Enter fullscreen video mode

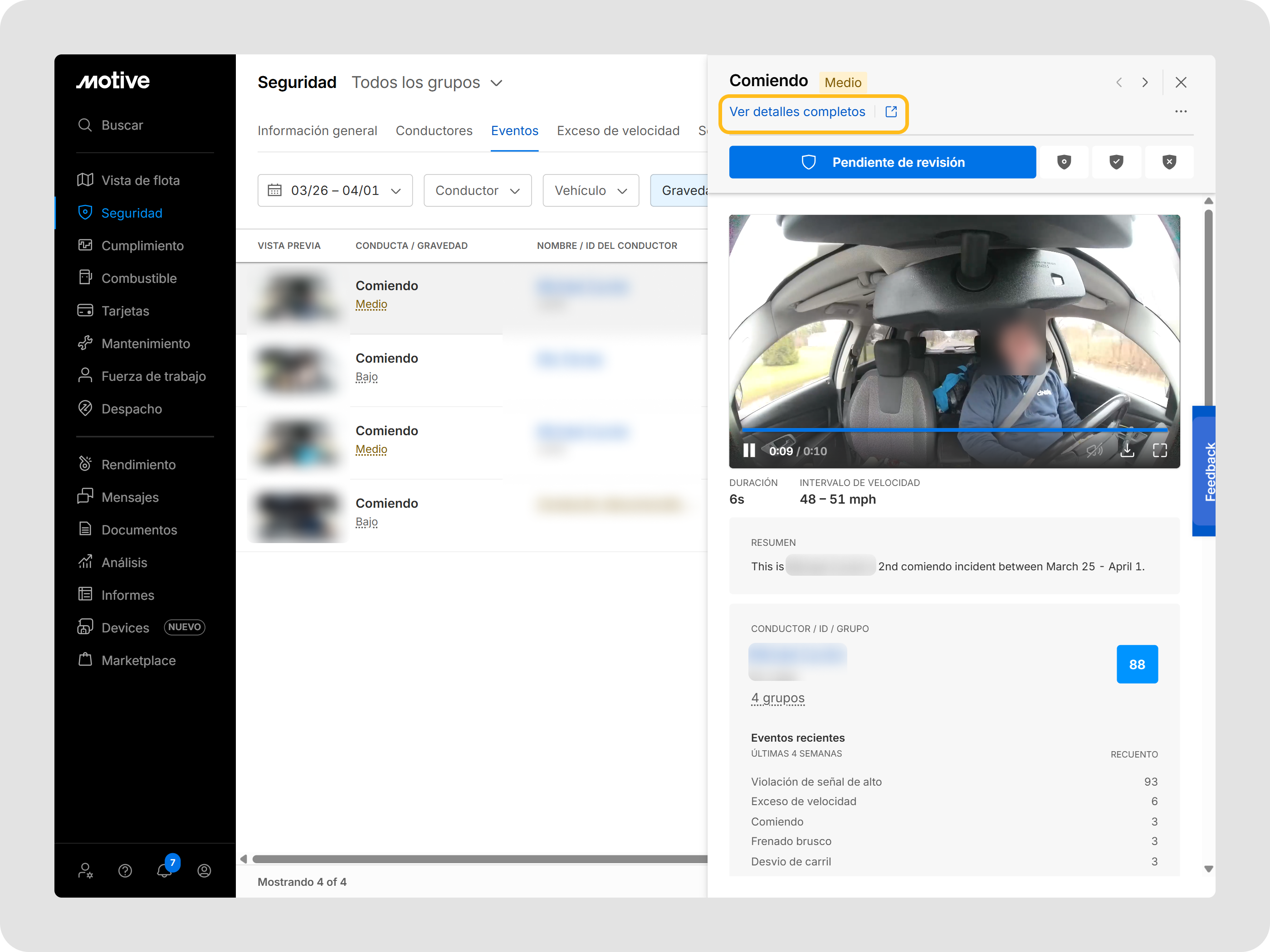point(1160,451)
